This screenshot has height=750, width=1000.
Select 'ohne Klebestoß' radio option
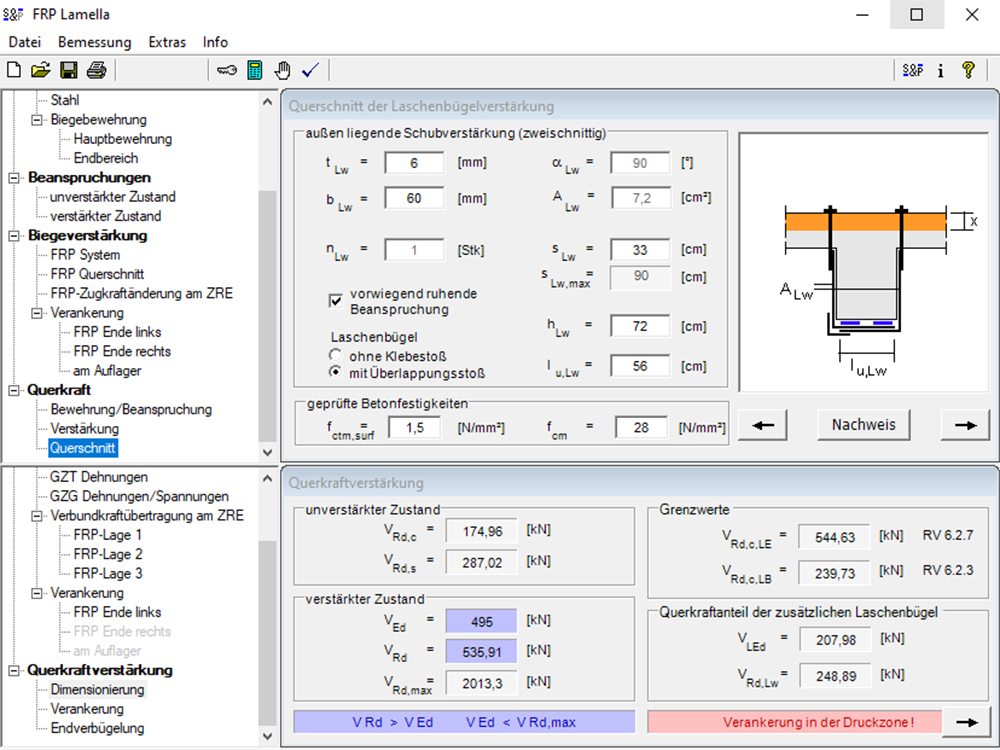335,355
